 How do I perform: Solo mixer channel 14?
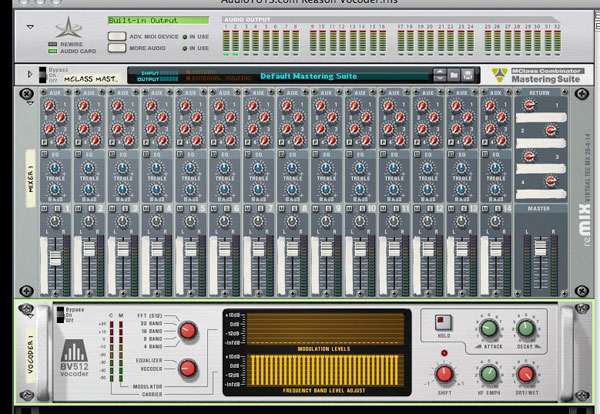[x=498, y=209]
